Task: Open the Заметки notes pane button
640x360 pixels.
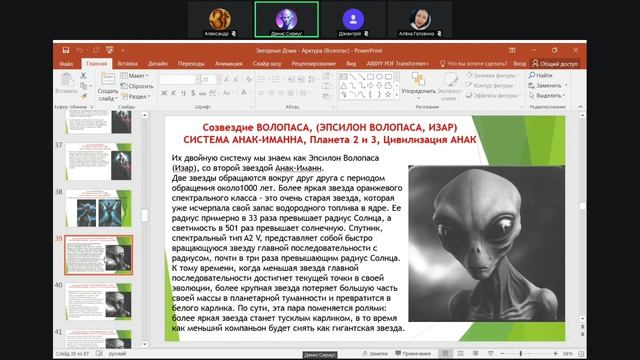Action: click(375, 353)
